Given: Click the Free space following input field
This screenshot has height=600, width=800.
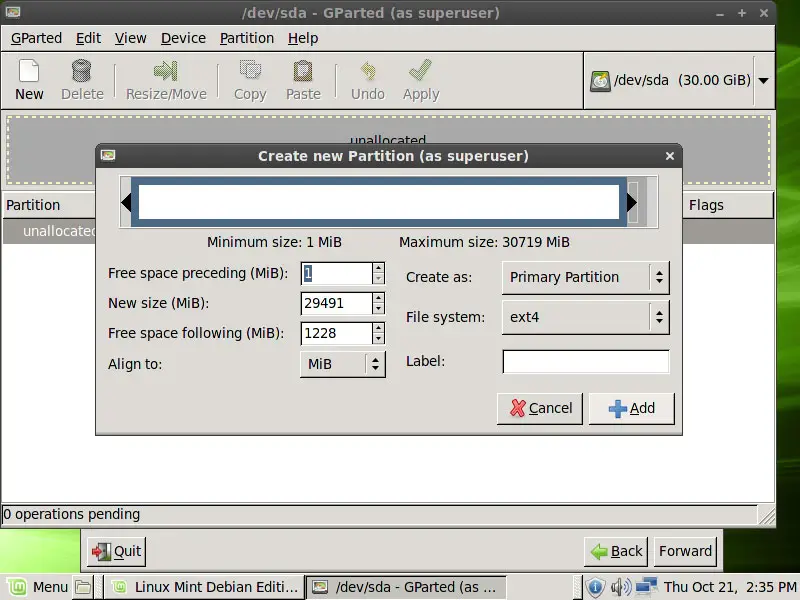Looking at the screenshot, I should coord(337,334).
